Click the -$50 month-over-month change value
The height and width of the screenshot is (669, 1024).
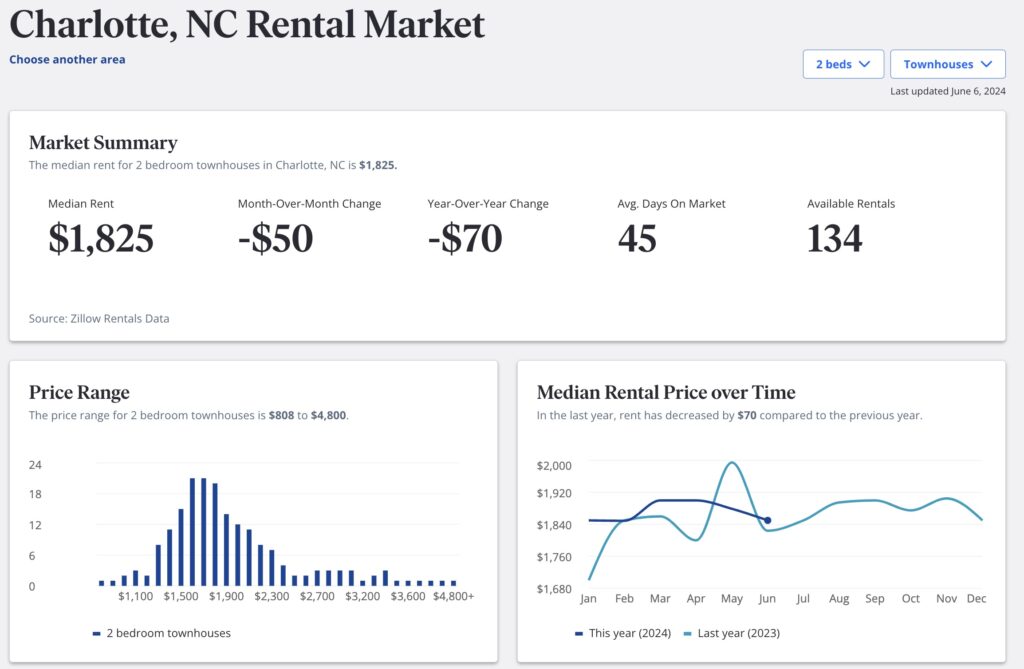click(x=275, y=239)
